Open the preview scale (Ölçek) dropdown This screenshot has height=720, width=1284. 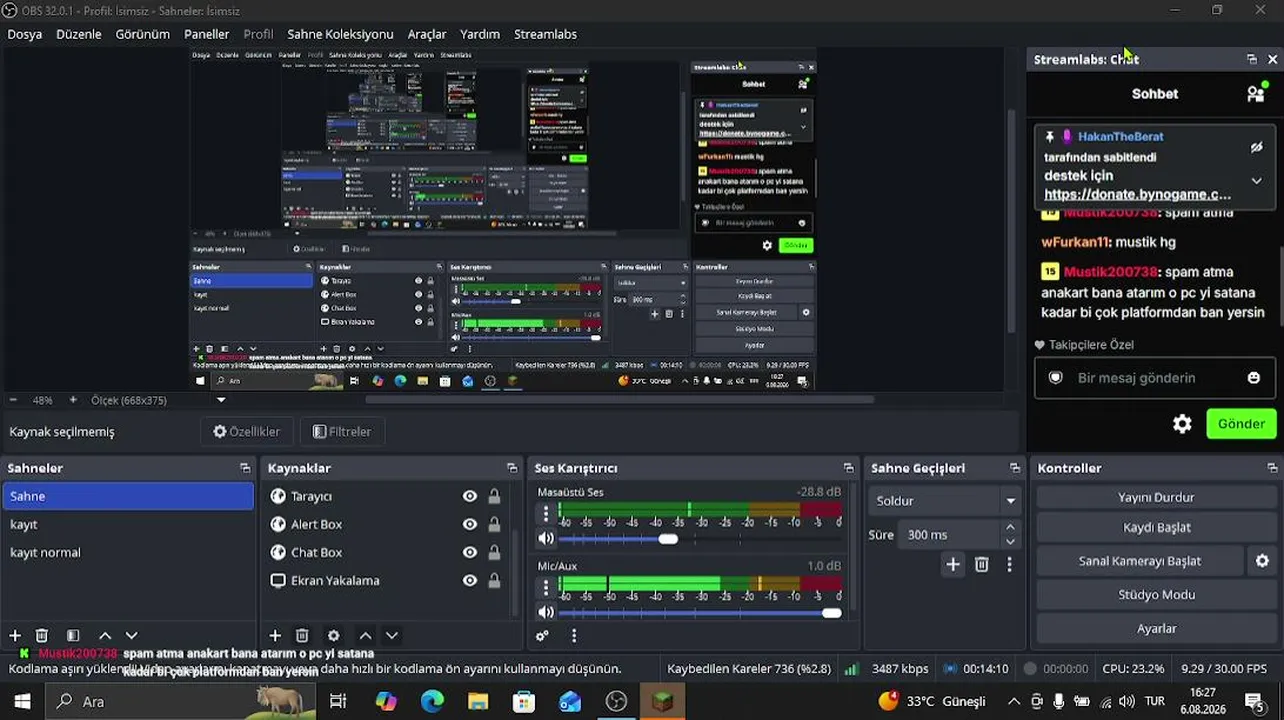pyautogui.click(x=221, y=400)
